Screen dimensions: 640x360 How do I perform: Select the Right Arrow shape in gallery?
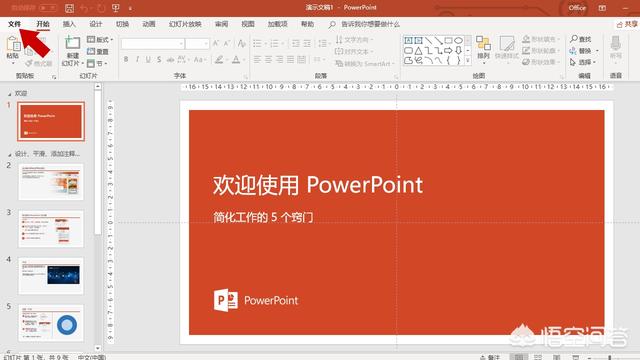448,50
